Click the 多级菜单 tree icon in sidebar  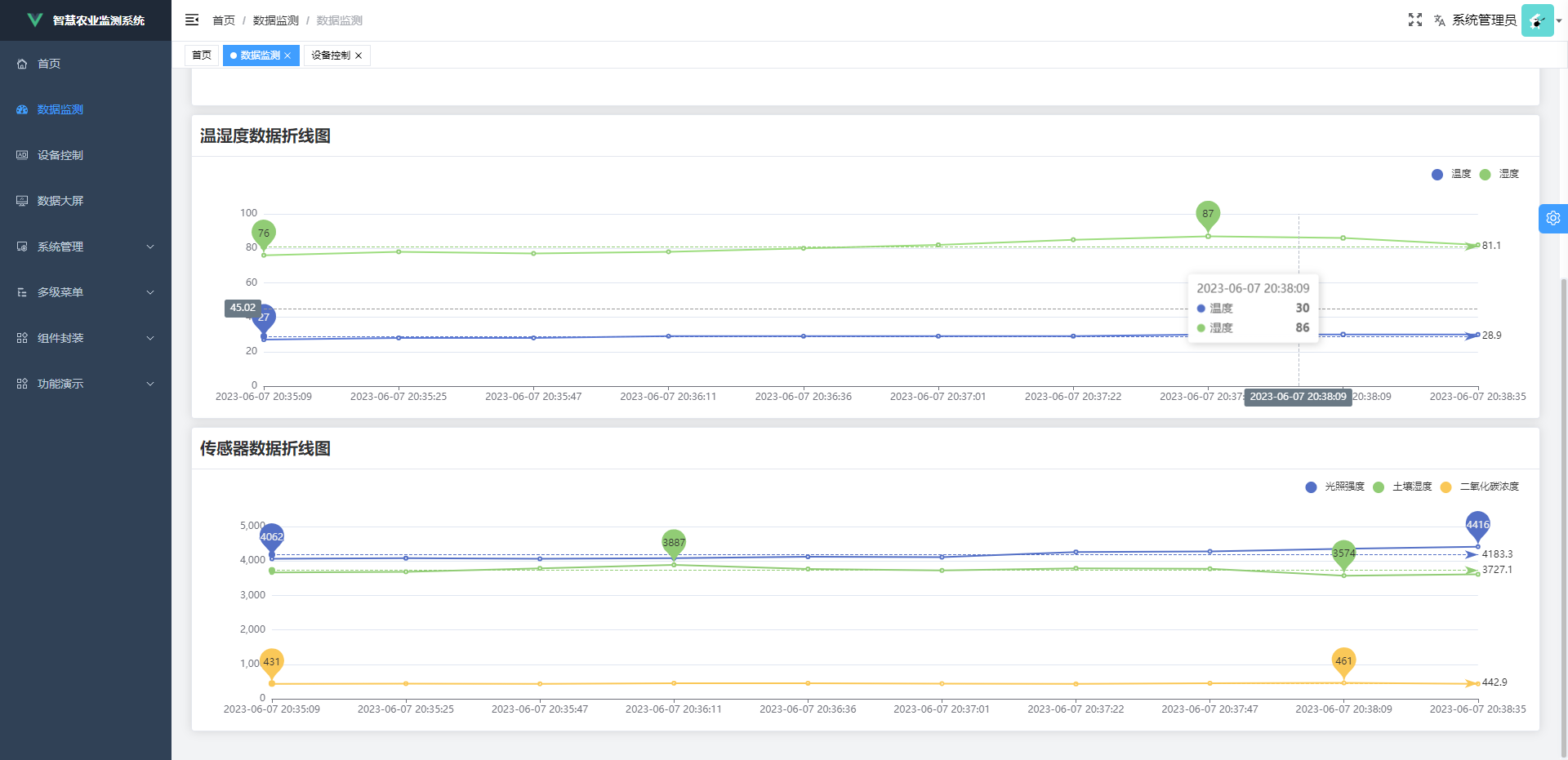coord(22,292)
